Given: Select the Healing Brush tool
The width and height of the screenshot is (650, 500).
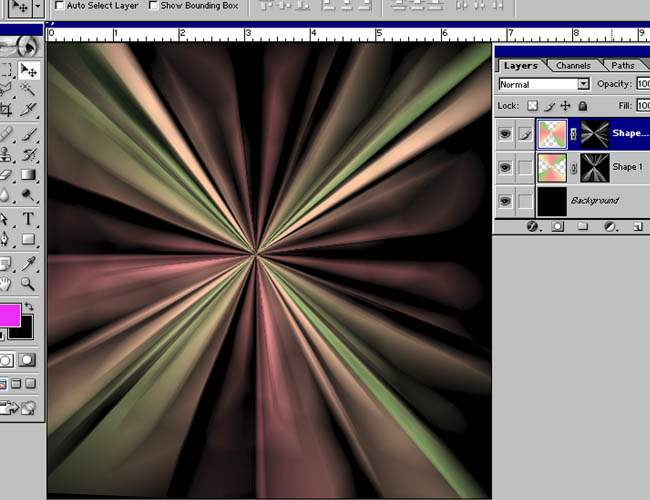Looking at the screenshot, I should [6, 135].
